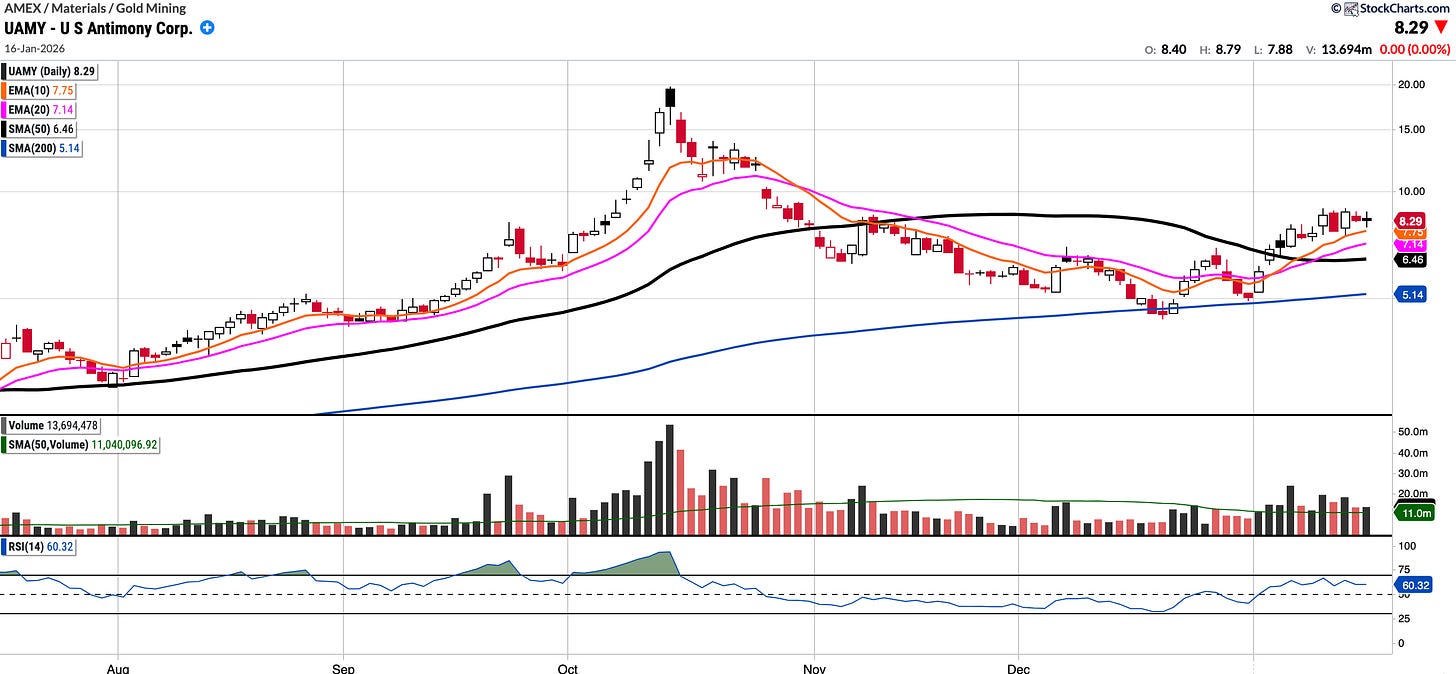Click the 30.0m volume axis label
1456x674 pixels.
pyautogui.click(x=1414, y=473)
